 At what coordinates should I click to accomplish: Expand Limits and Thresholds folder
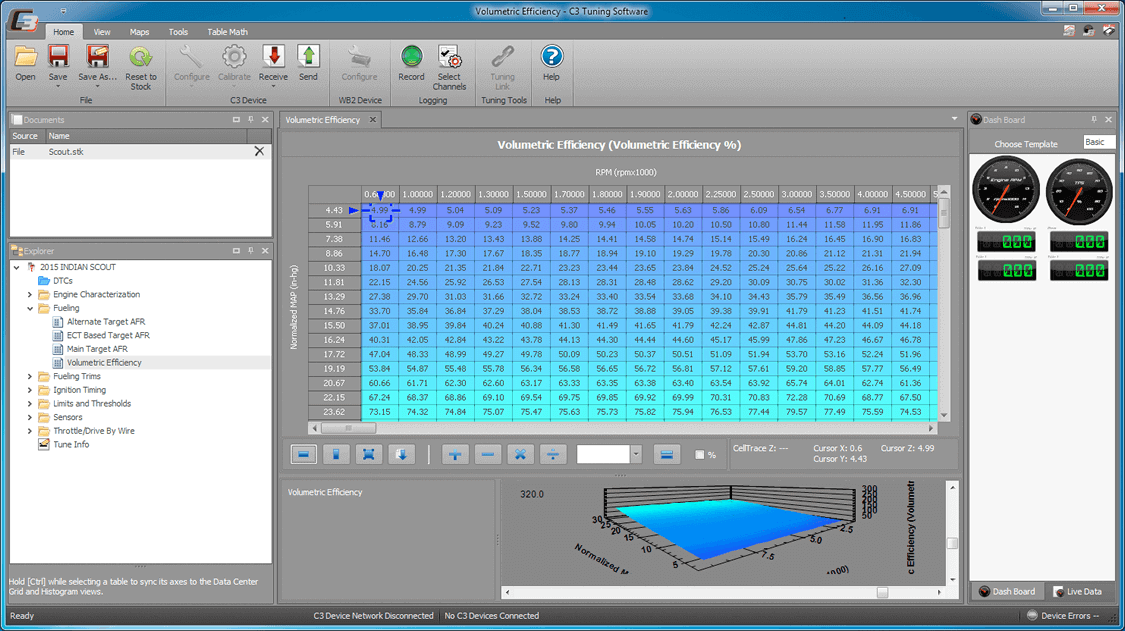pos(30,403)
